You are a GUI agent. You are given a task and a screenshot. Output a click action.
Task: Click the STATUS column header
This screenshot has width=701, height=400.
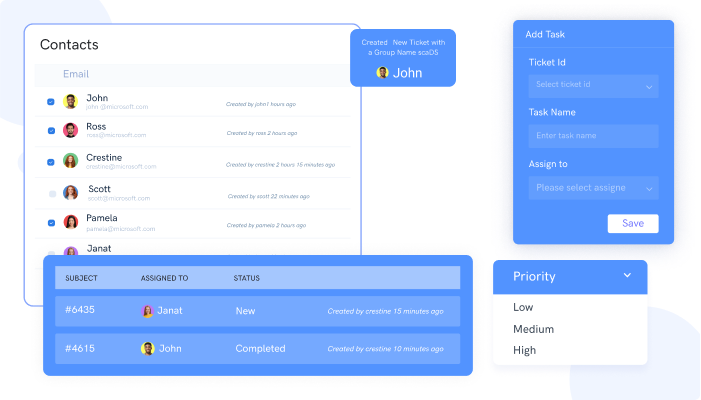pyautogui.click(x=246, y=278)
